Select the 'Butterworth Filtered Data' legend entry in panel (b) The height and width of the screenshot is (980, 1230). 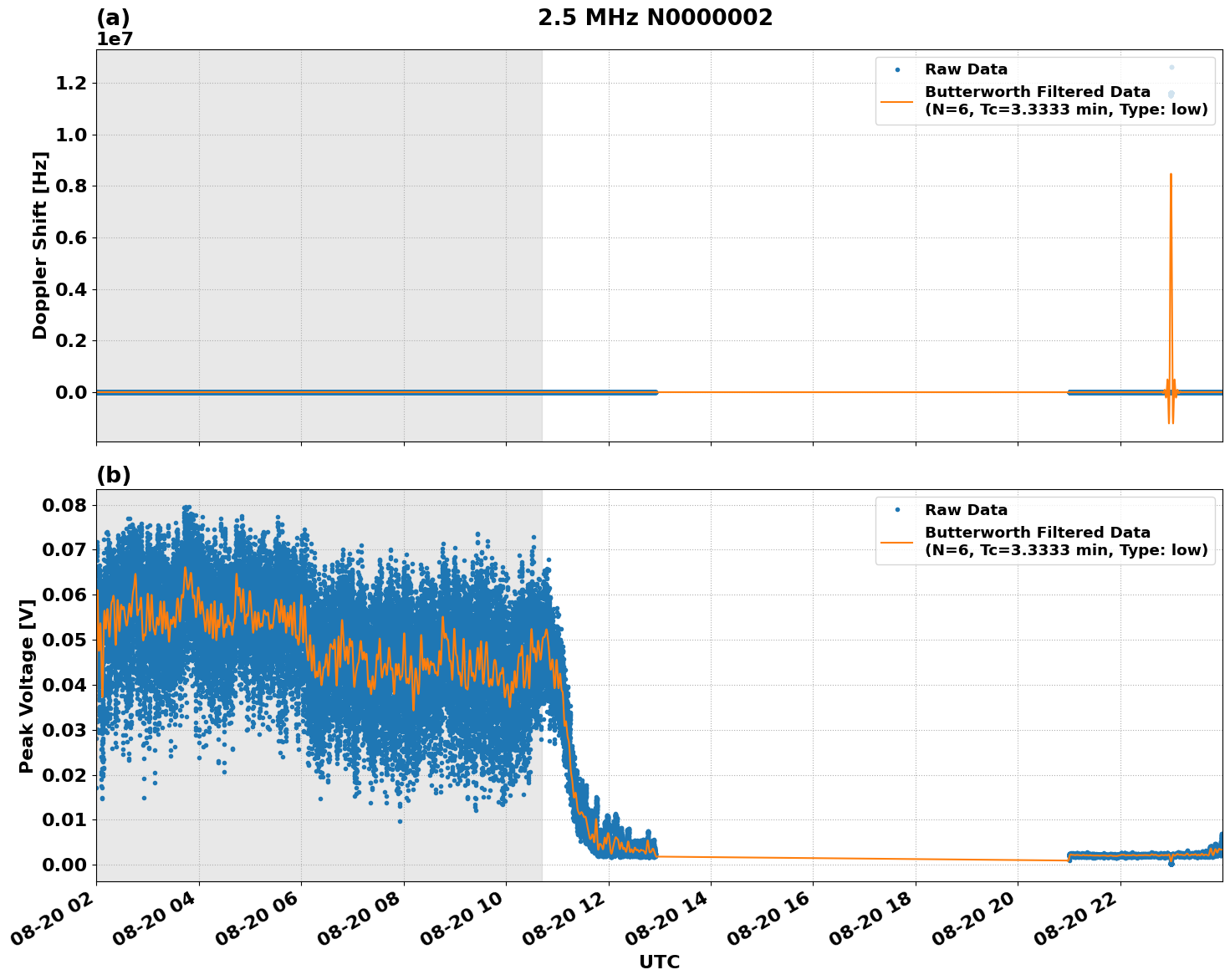(x=1037, y=531)
